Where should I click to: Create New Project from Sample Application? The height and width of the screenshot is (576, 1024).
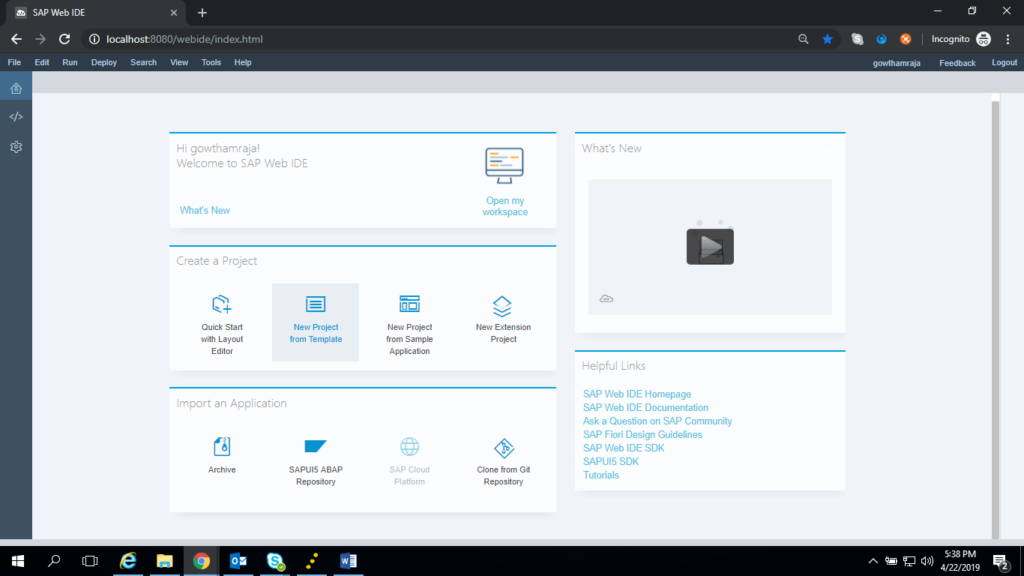pos(409,323)
